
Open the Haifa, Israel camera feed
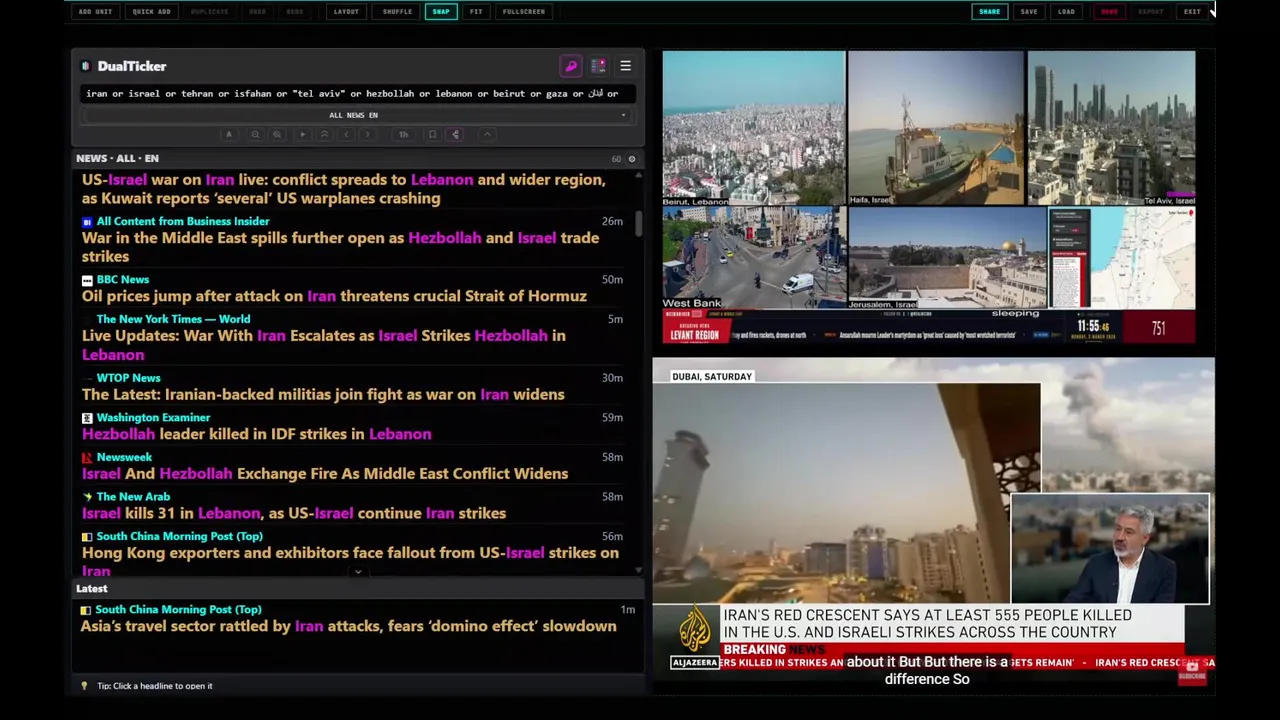[936, 128]
